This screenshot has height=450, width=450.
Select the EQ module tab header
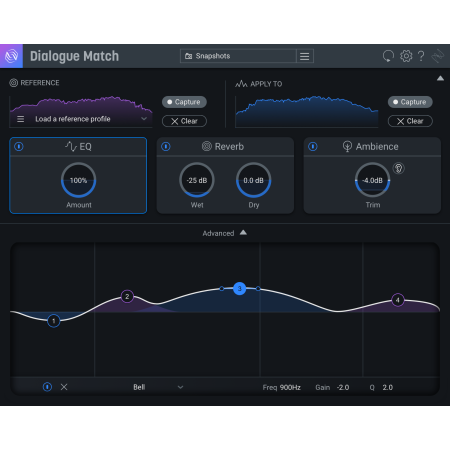(78, 146)
